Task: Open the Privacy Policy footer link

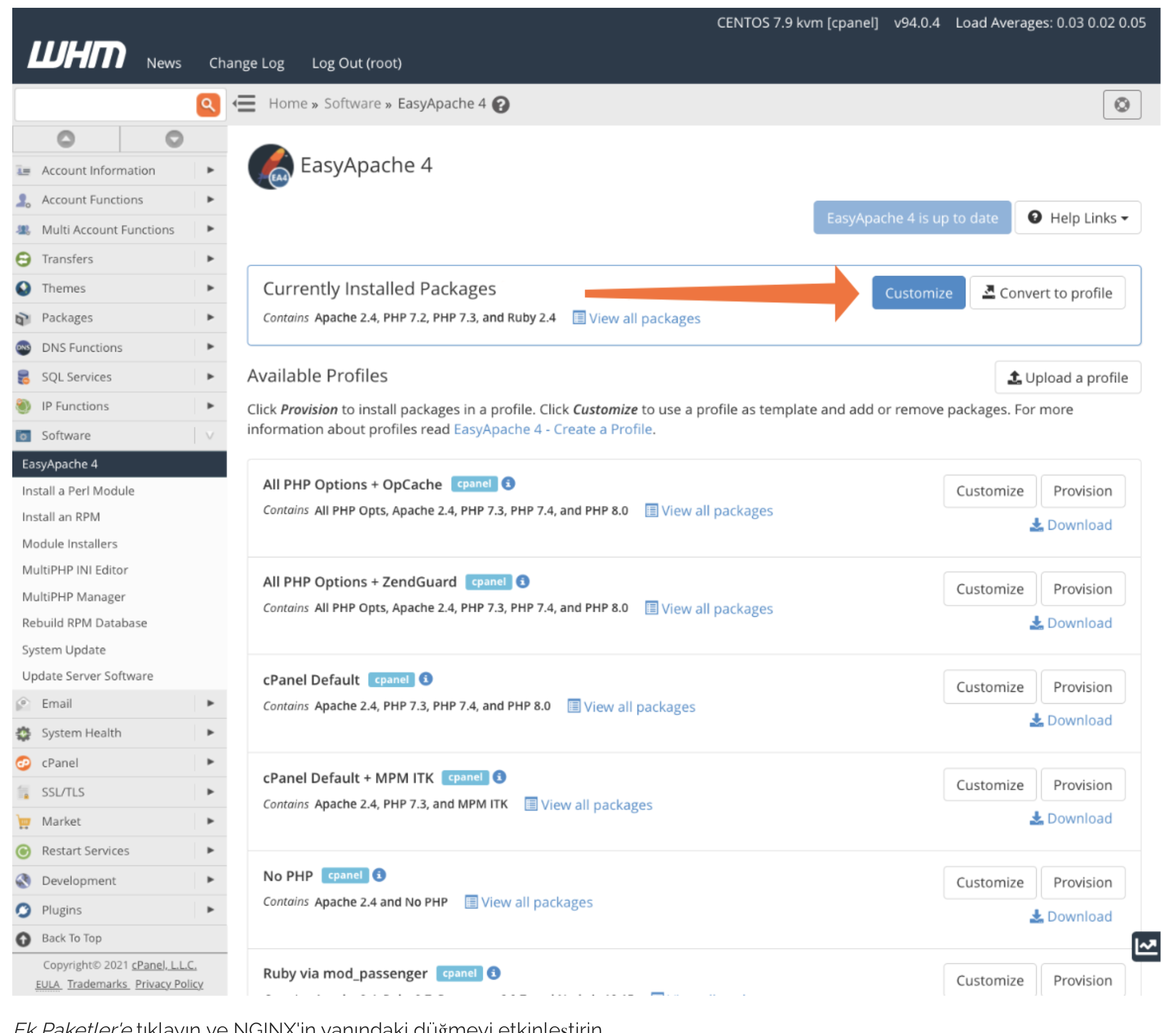Action: tap(169, 984)
